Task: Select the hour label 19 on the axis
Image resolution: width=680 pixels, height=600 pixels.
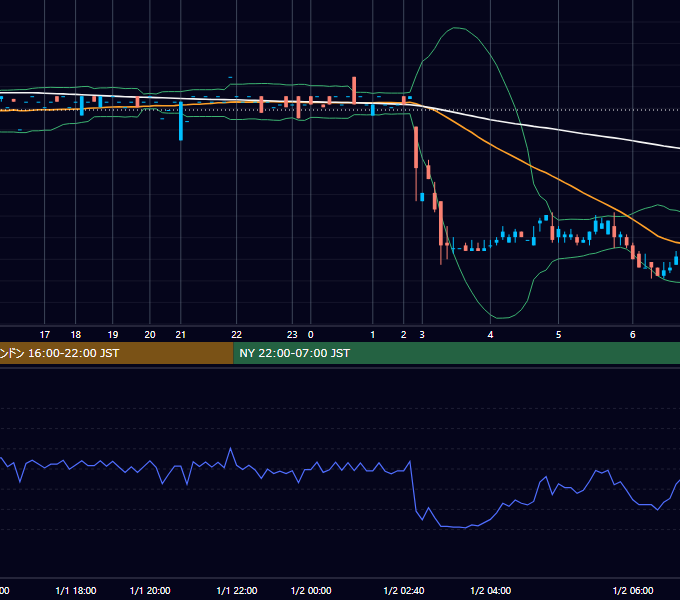Action: [x=113, y=335]
